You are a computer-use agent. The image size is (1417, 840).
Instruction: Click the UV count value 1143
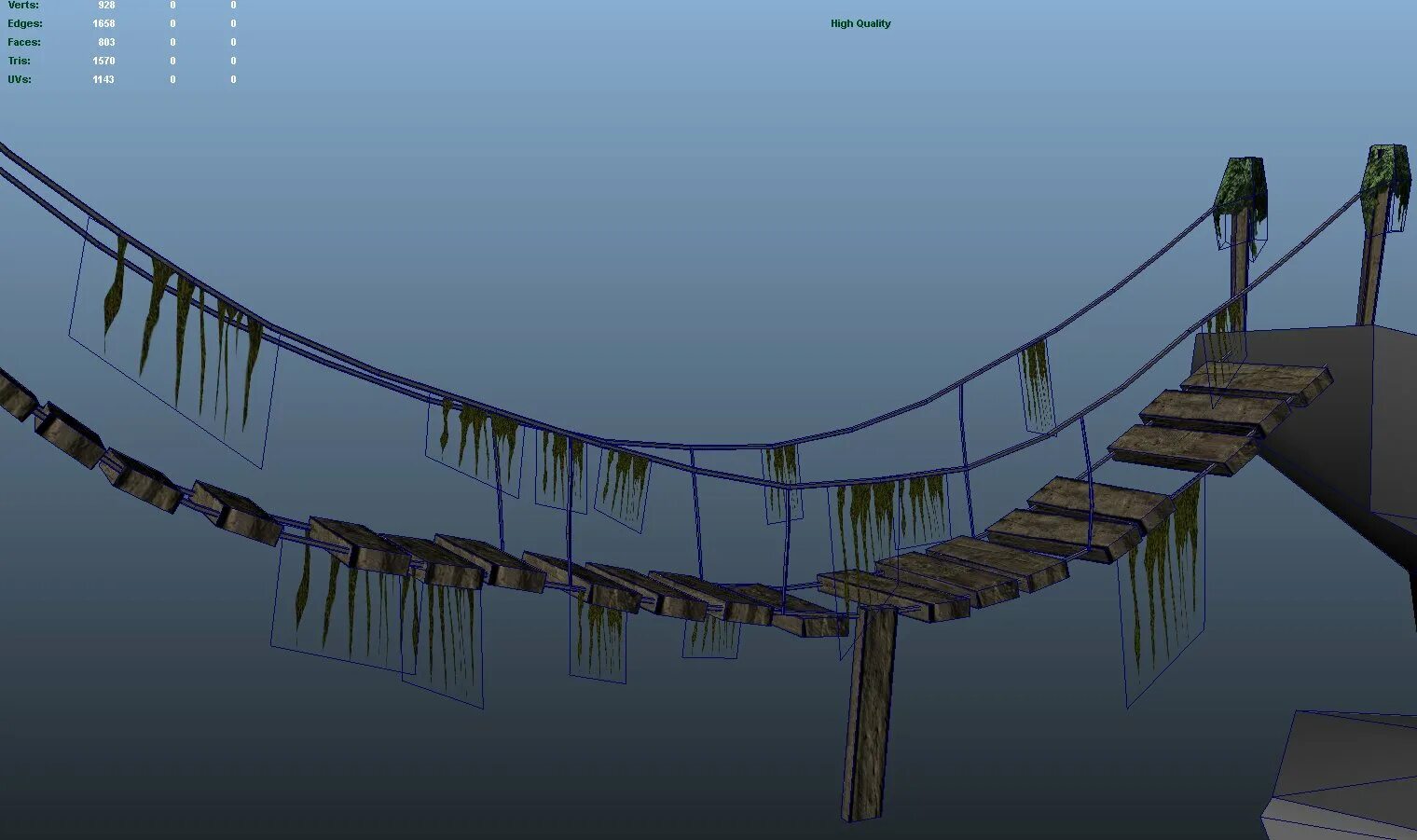click(103, 79)
